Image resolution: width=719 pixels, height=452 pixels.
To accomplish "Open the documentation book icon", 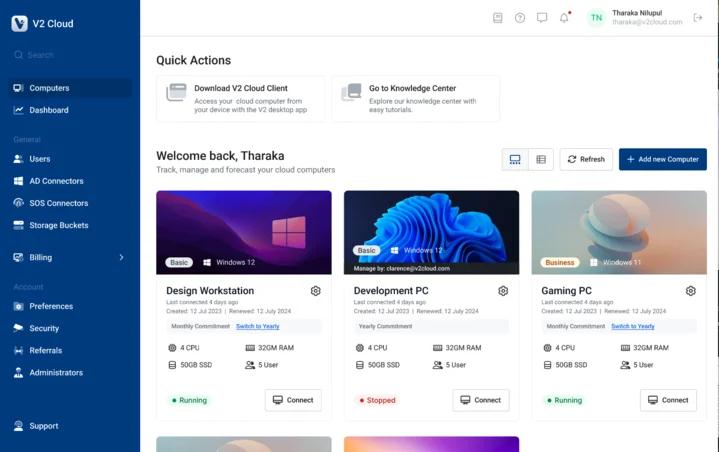I will tap(498, 18).
